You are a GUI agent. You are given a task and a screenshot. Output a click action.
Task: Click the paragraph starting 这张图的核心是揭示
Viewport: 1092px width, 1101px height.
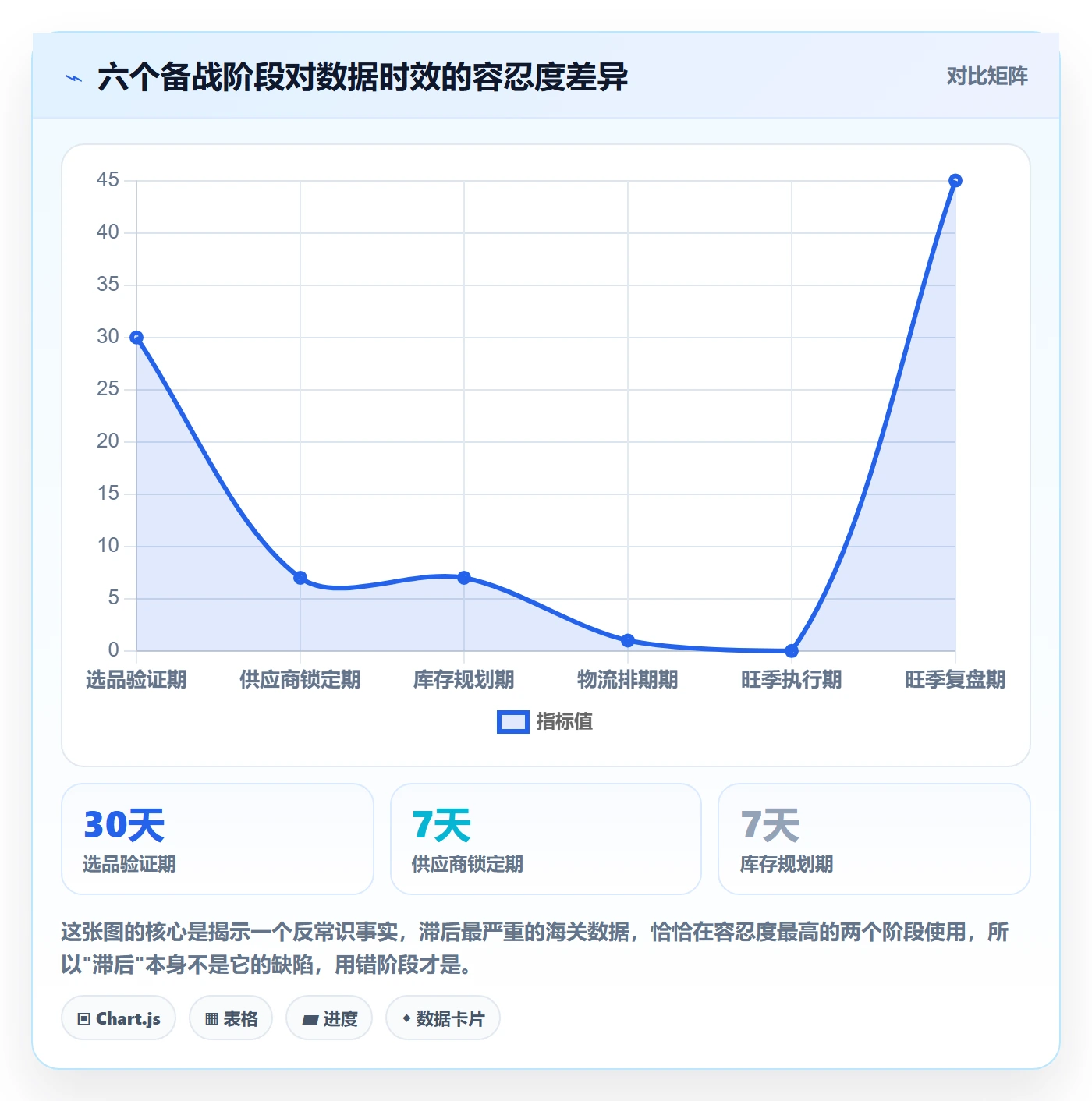pyautogui.click(x=535, y=948)
